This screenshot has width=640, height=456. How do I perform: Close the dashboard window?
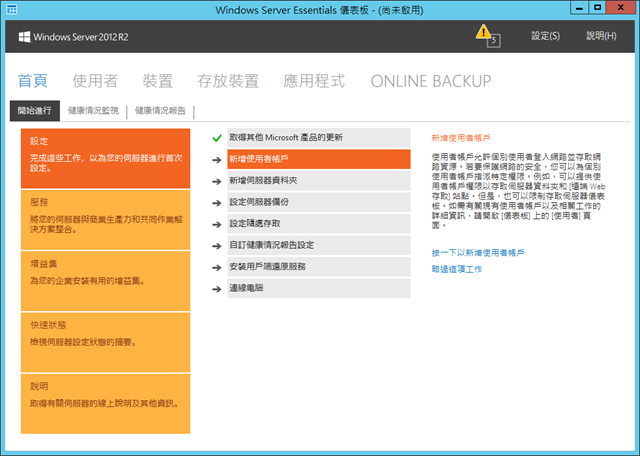point(620,8)
